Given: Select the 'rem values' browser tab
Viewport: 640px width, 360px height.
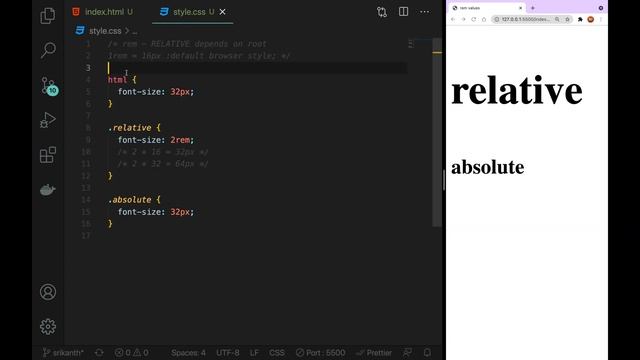Looking at the screenshot, I should pyautogui.click(x=487, y=8).
